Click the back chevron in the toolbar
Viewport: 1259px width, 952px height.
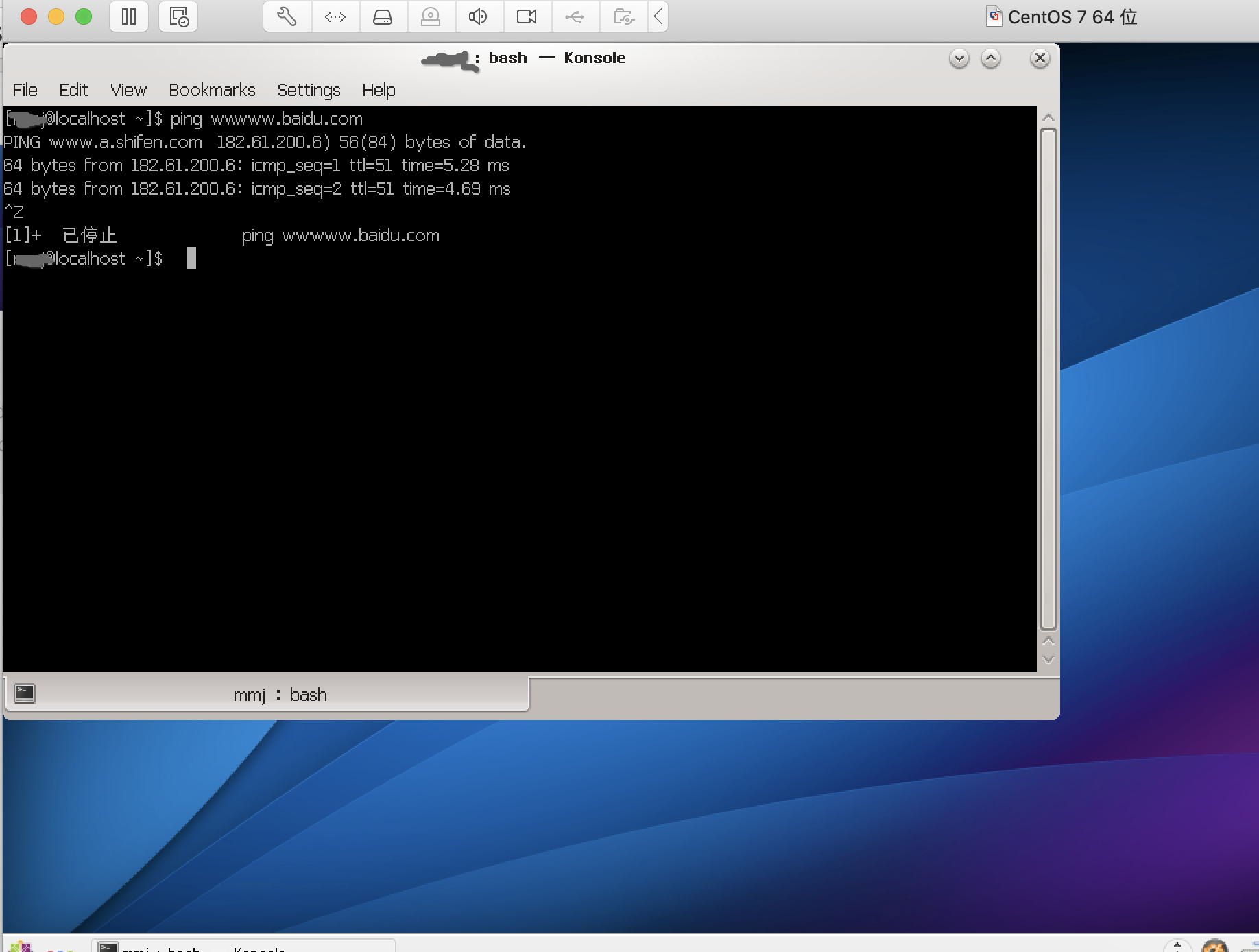[x=658, y=16]
